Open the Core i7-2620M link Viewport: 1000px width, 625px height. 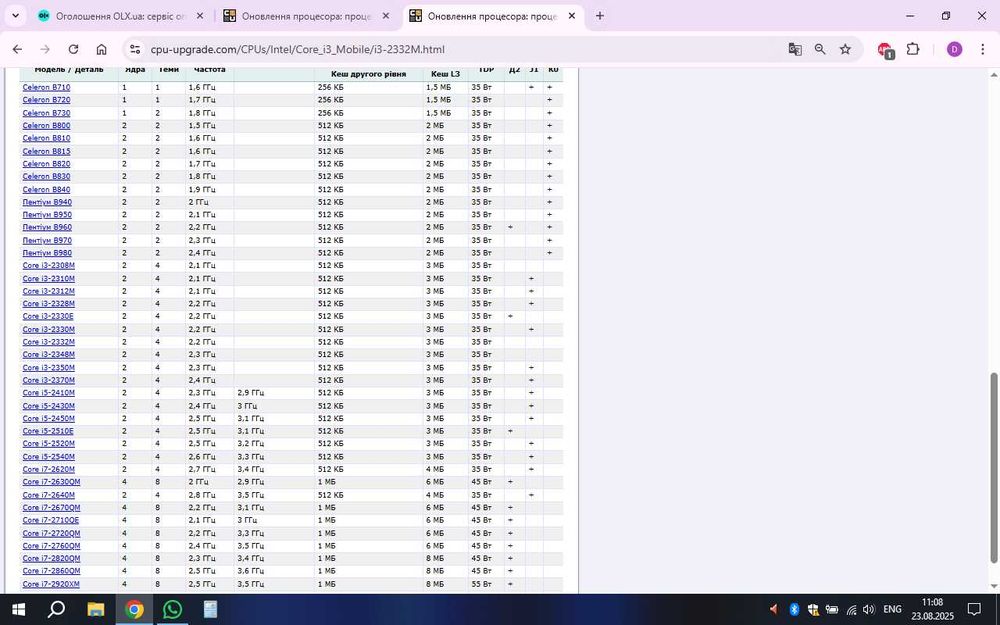pyautogui.click(x=48, y=469)
